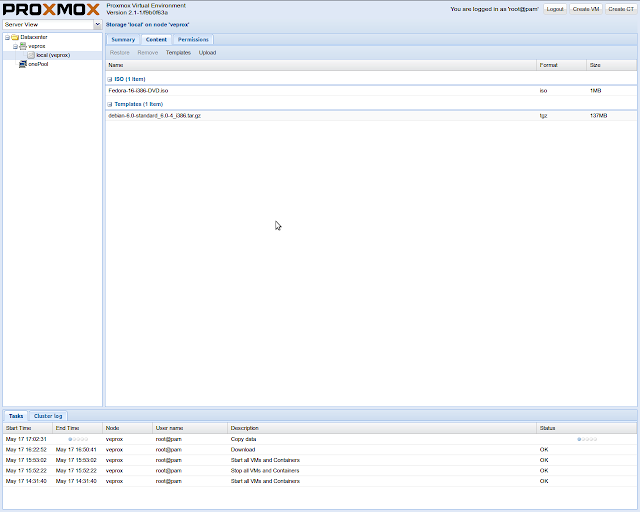The height and width of the screenshot is (512, 640).
Task: Collapse the veprox tree node
Action: point(15,47)
